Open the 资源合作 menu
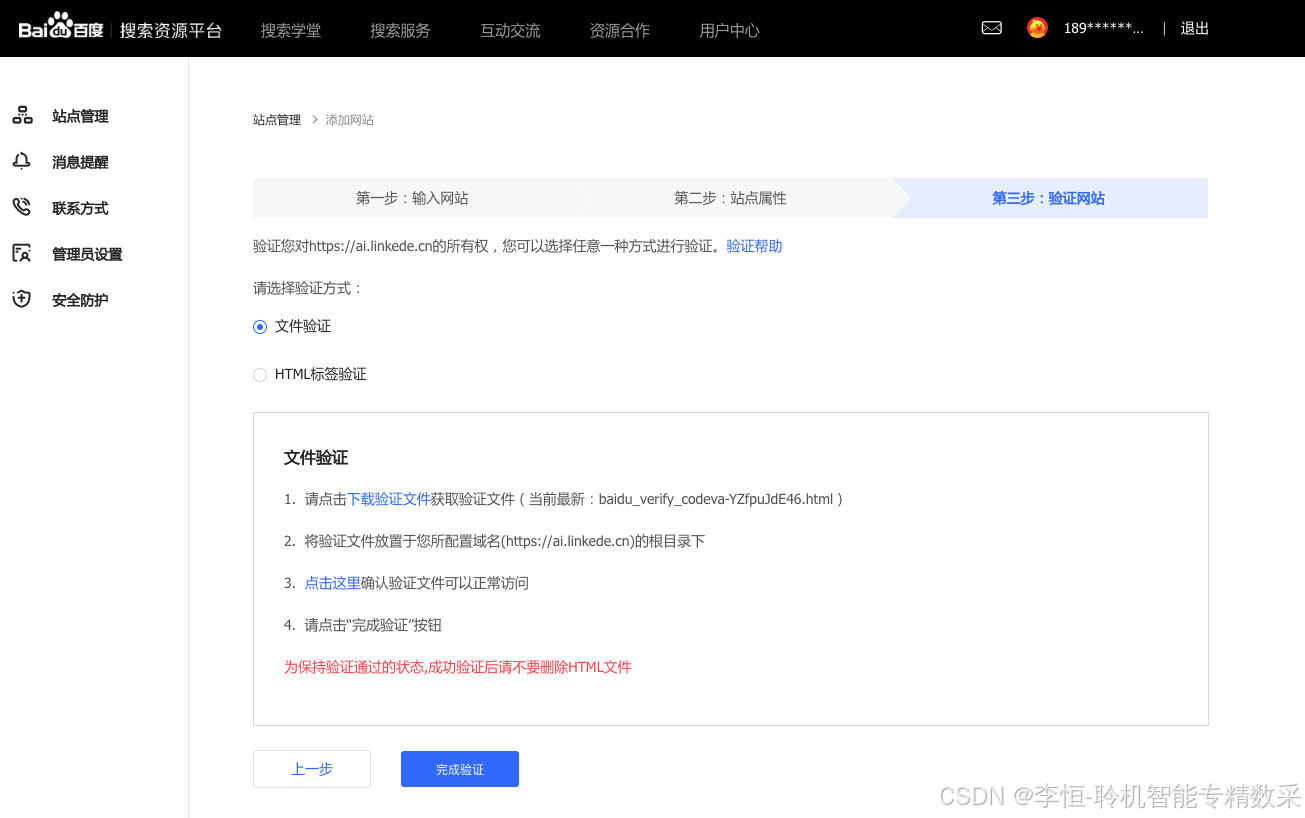Viewport: 1305px width, 818px height. pyautogui.click(x=620, y=30)
